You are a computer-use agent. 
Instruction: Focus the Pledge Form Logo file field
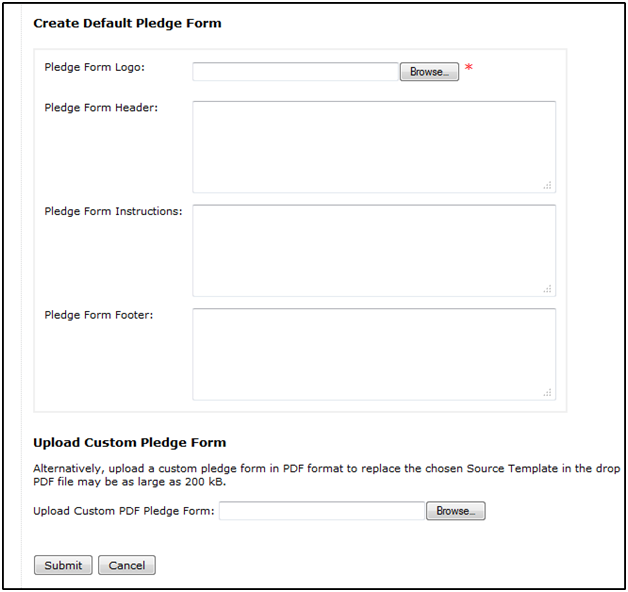(x=296, y=72)
